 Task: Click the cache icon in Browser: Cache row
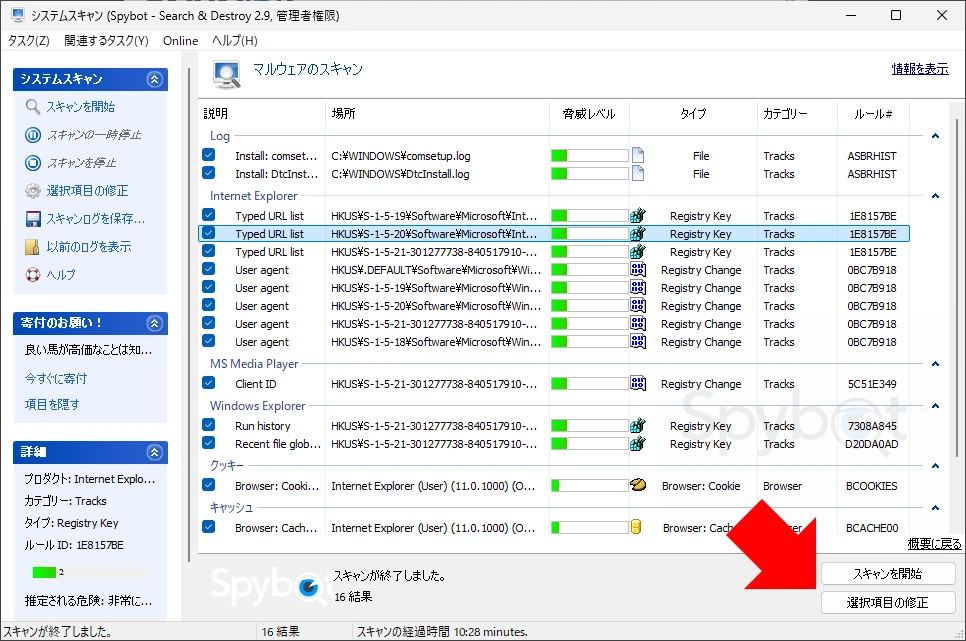636,527
